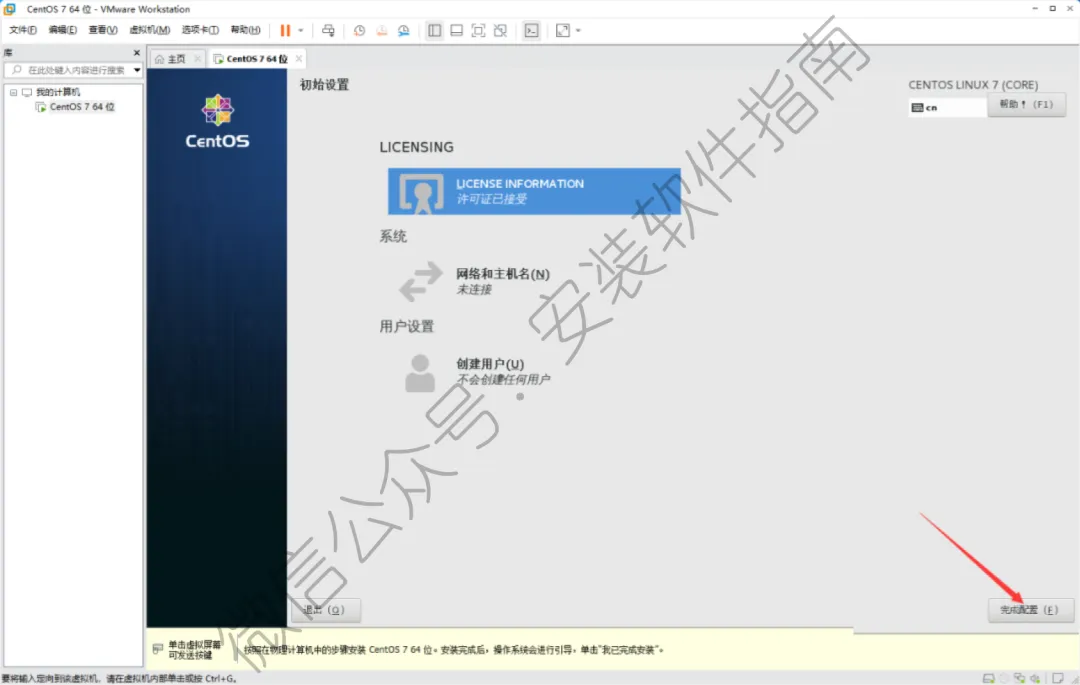Click the network arrows icon
This screenshot has height=685, width=1080.
(421, 281)
